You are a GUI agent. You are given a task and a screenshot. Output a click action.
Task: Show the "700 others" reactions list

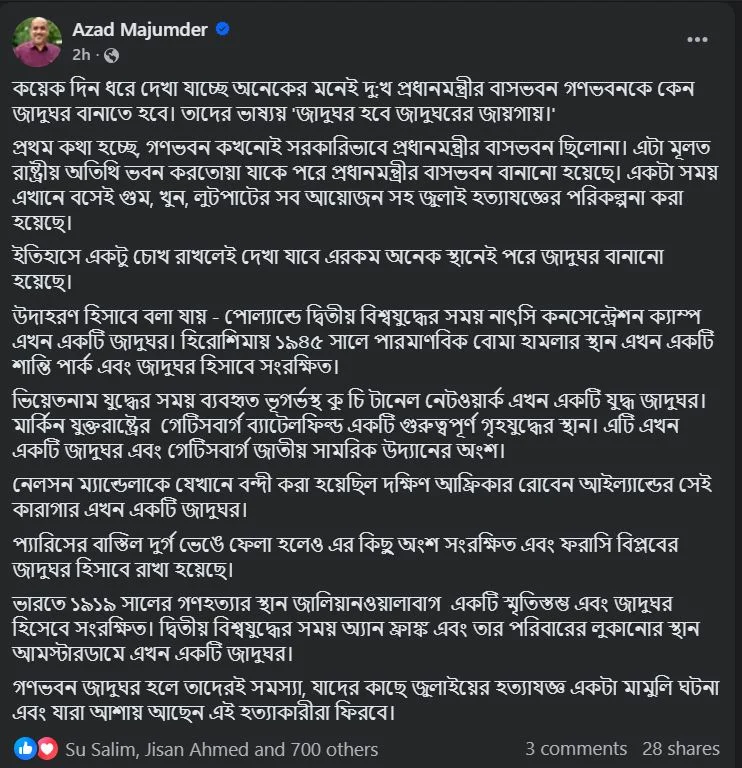click(334, 749)
